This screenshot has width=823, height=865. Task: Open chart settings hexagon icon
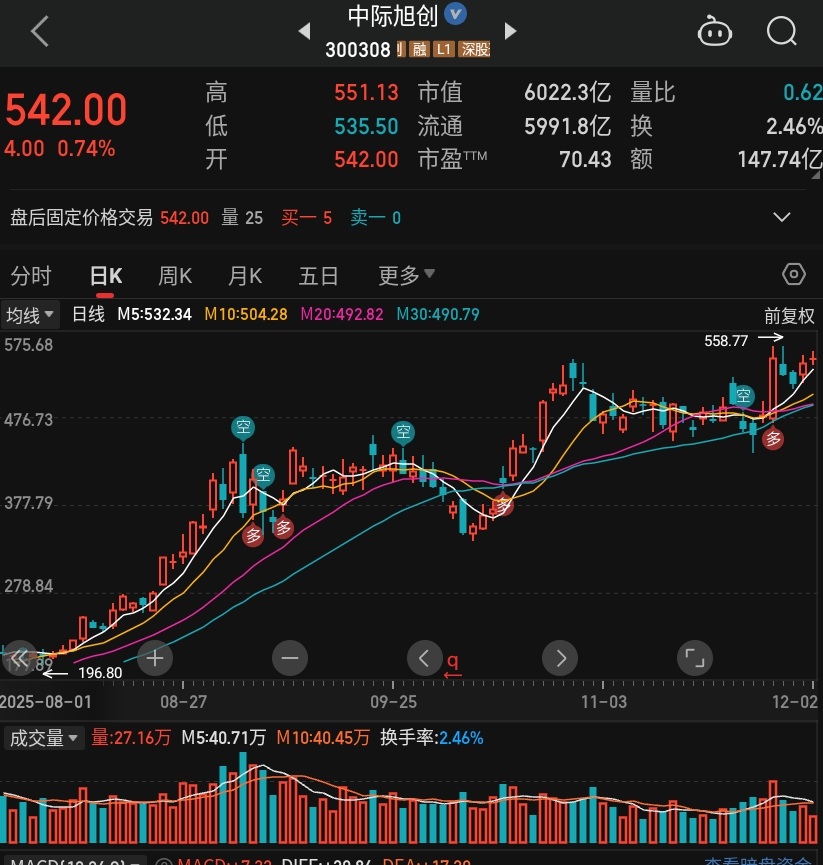click(x=793, y=274)
